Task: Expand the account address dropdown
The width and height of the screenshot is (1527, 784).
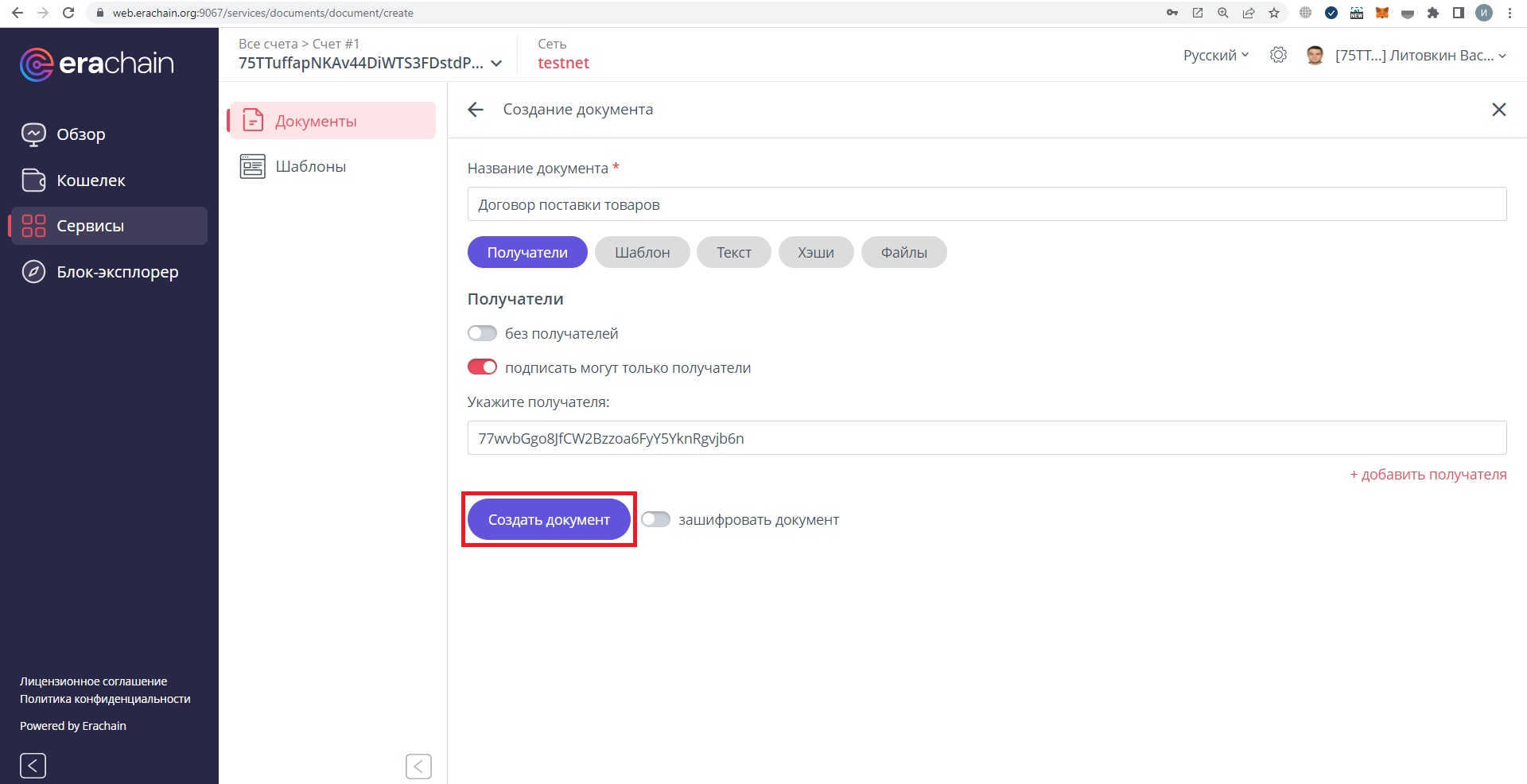Action: pyautogui.click(x=496, y=64)
